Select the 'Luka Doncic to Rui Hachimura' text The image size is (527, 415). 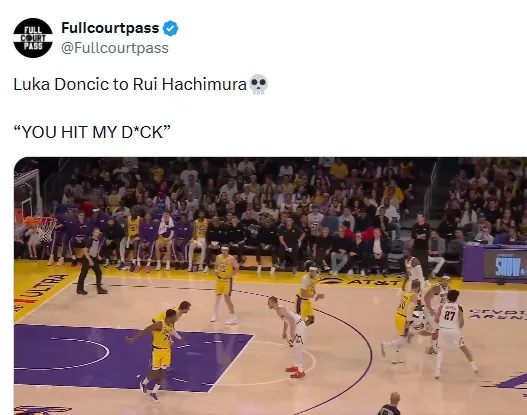[x=130, y=84]
